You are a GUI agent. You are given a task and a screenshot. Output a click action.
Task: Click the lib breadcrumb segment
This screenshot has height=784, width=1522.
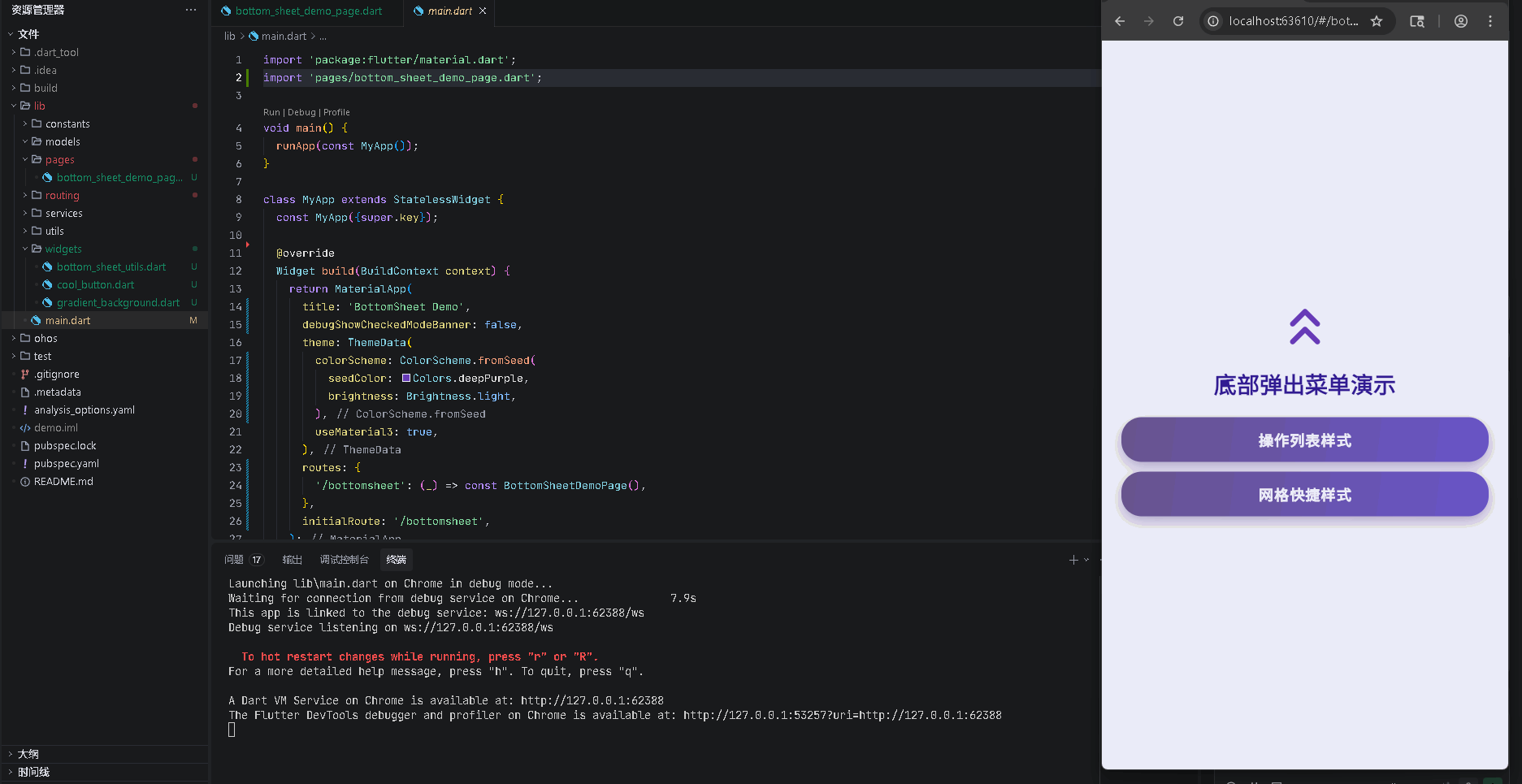point(230,36)
